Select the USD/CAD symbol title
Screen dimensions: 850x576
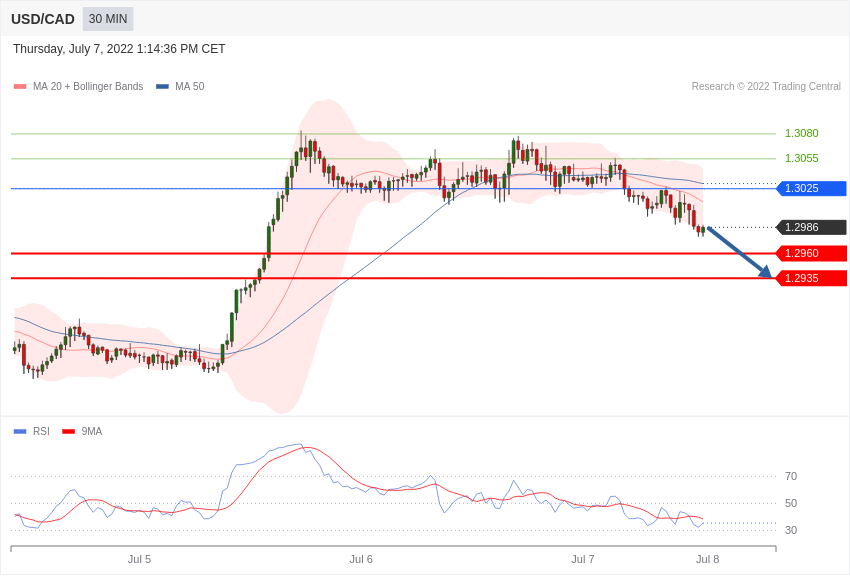(x=43, y=19)
